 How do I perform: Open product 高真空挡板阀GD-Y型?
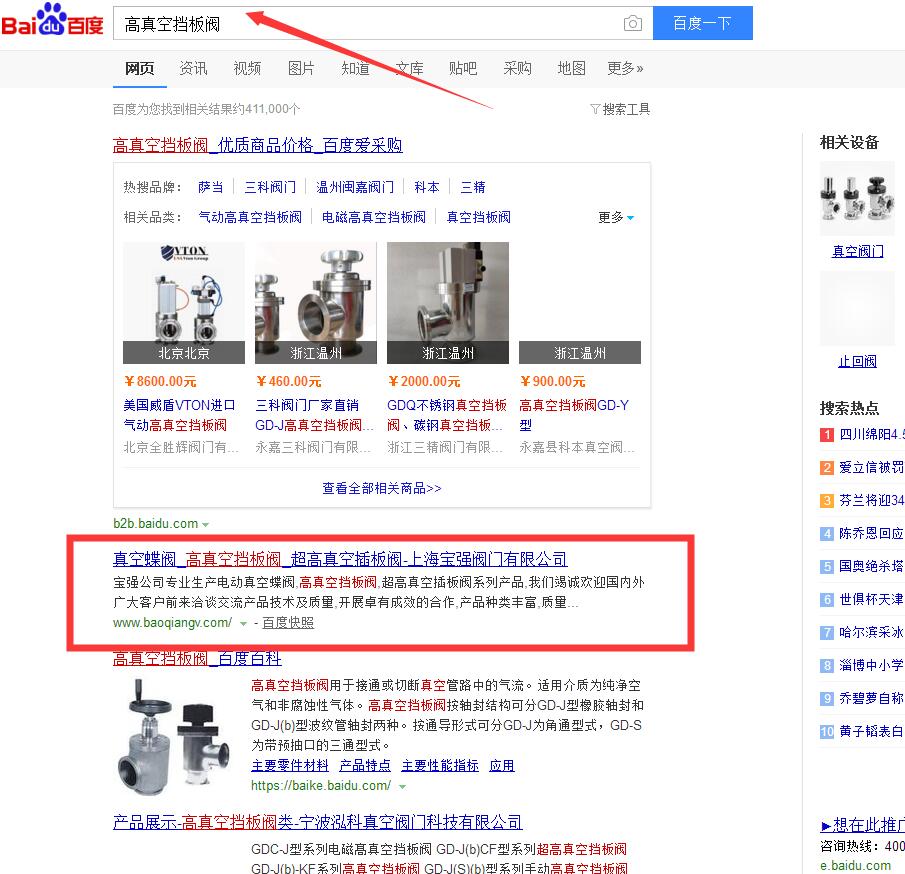[574, 415]
